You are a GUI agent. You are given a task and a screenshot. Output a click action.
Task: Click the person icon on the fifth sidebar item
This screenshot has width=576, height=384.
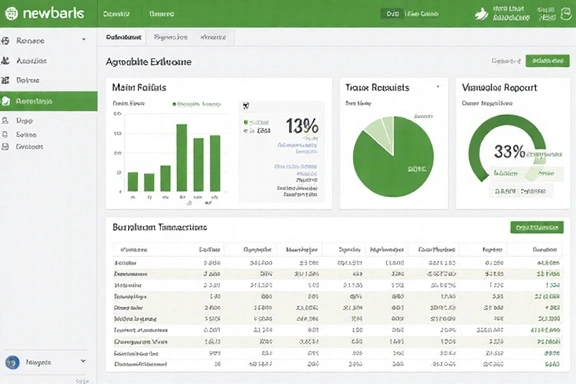pos(5,120)
